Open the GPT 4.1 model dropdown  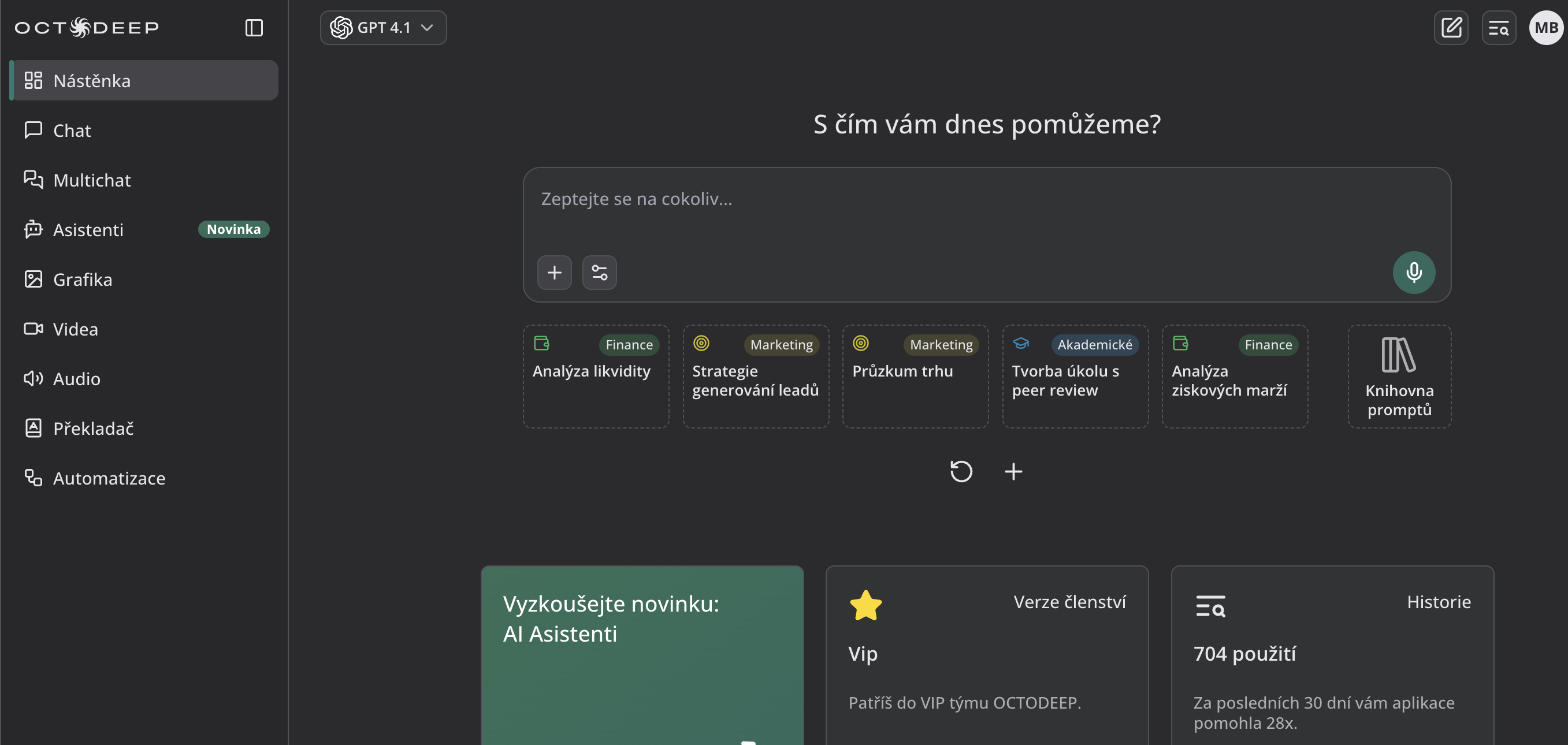pos(383,27)
